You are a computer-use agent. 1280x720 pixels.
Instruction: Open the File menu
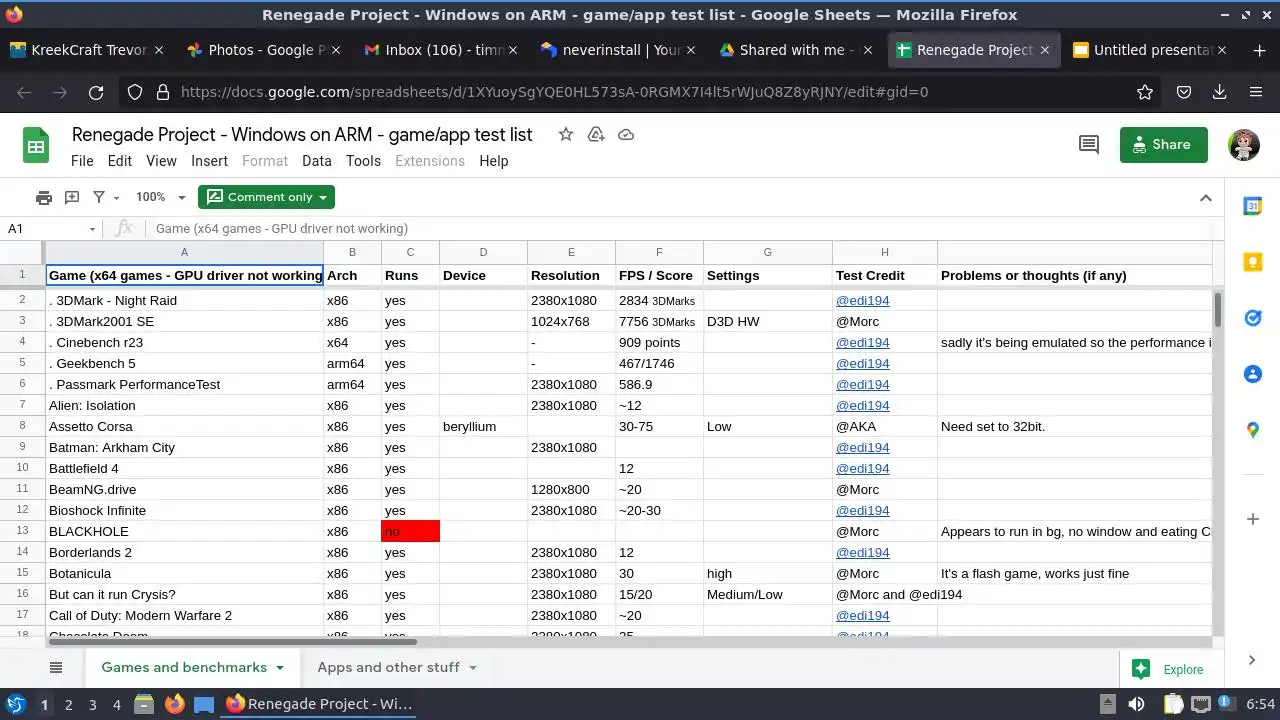coord(82,161)
